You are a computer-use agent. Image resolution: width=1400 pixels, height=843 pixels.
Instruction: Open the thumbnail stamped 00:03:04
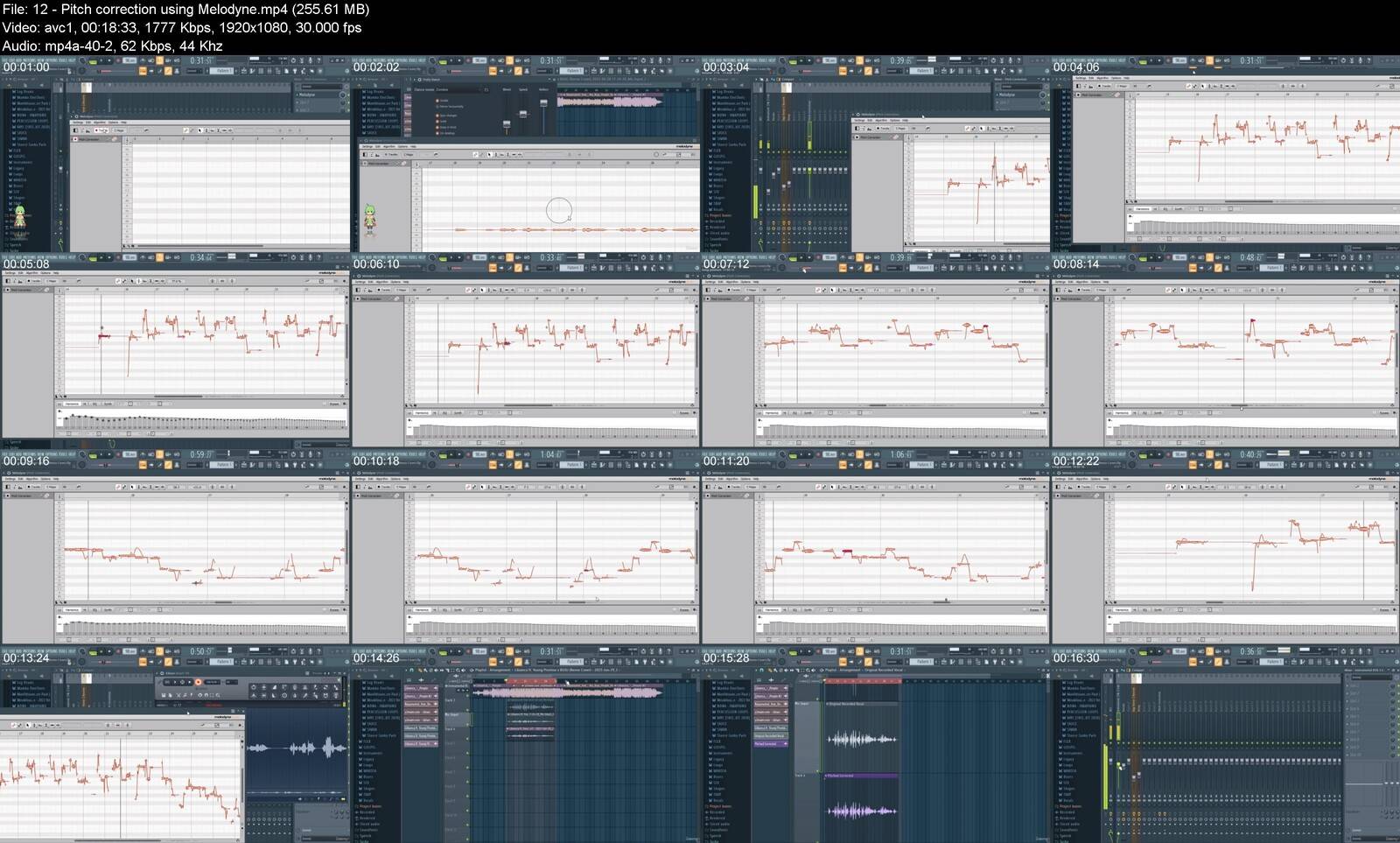[x=875, y=154]
